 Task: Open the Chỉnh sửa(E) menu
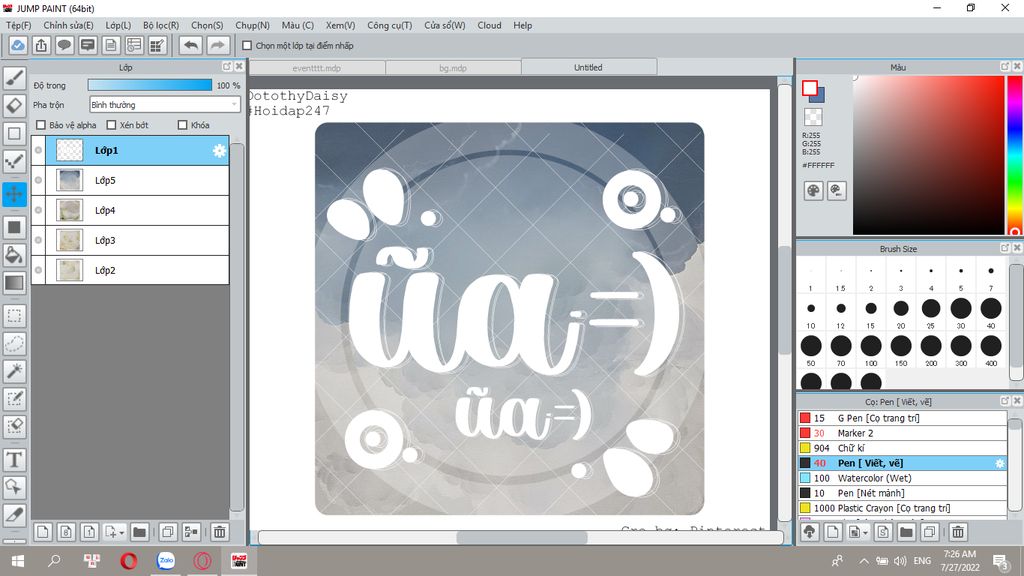tap(69, 25)
